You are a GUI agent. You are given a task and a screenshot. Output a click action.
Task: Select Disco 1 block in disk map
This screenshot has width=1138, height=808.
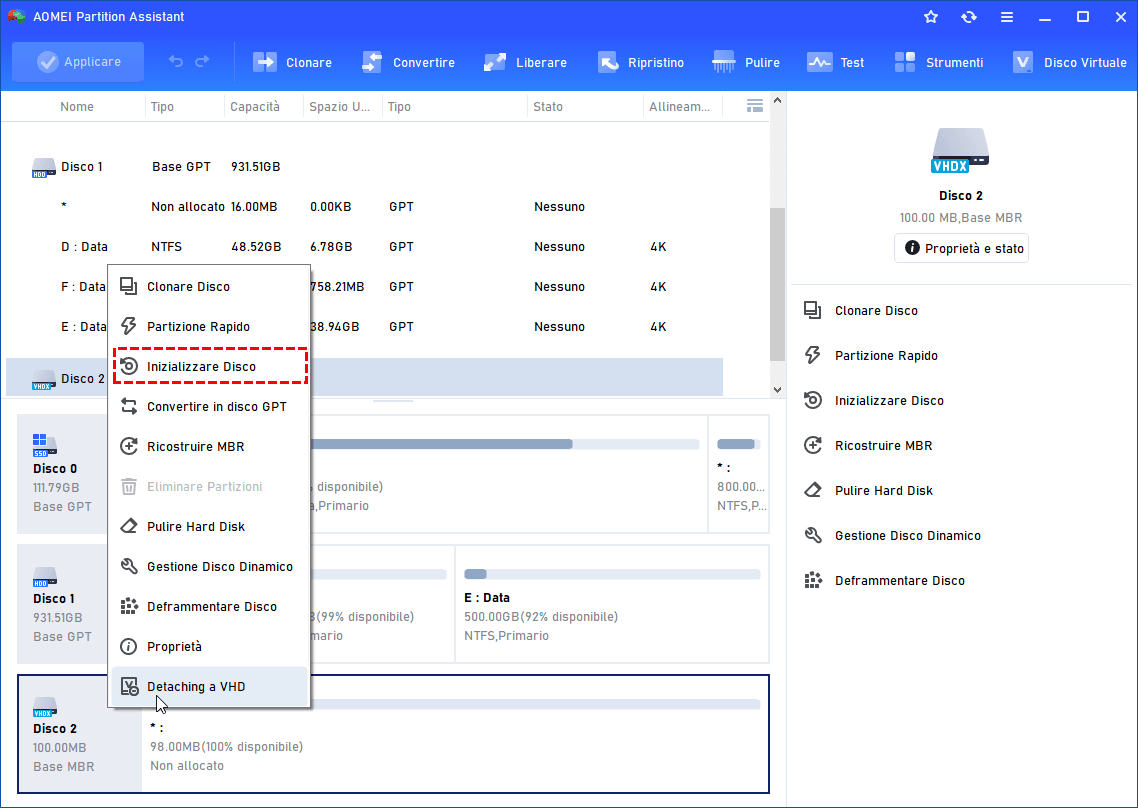(x=62, y=604)
